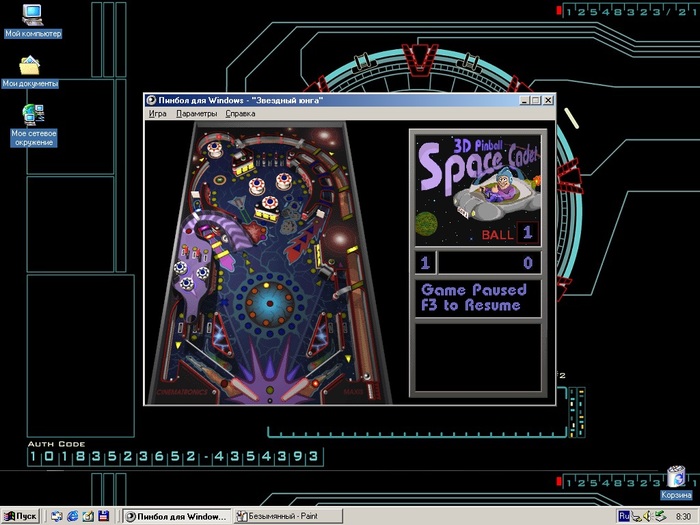Launch Internet Explorer from quick launch

pos(73,516)
